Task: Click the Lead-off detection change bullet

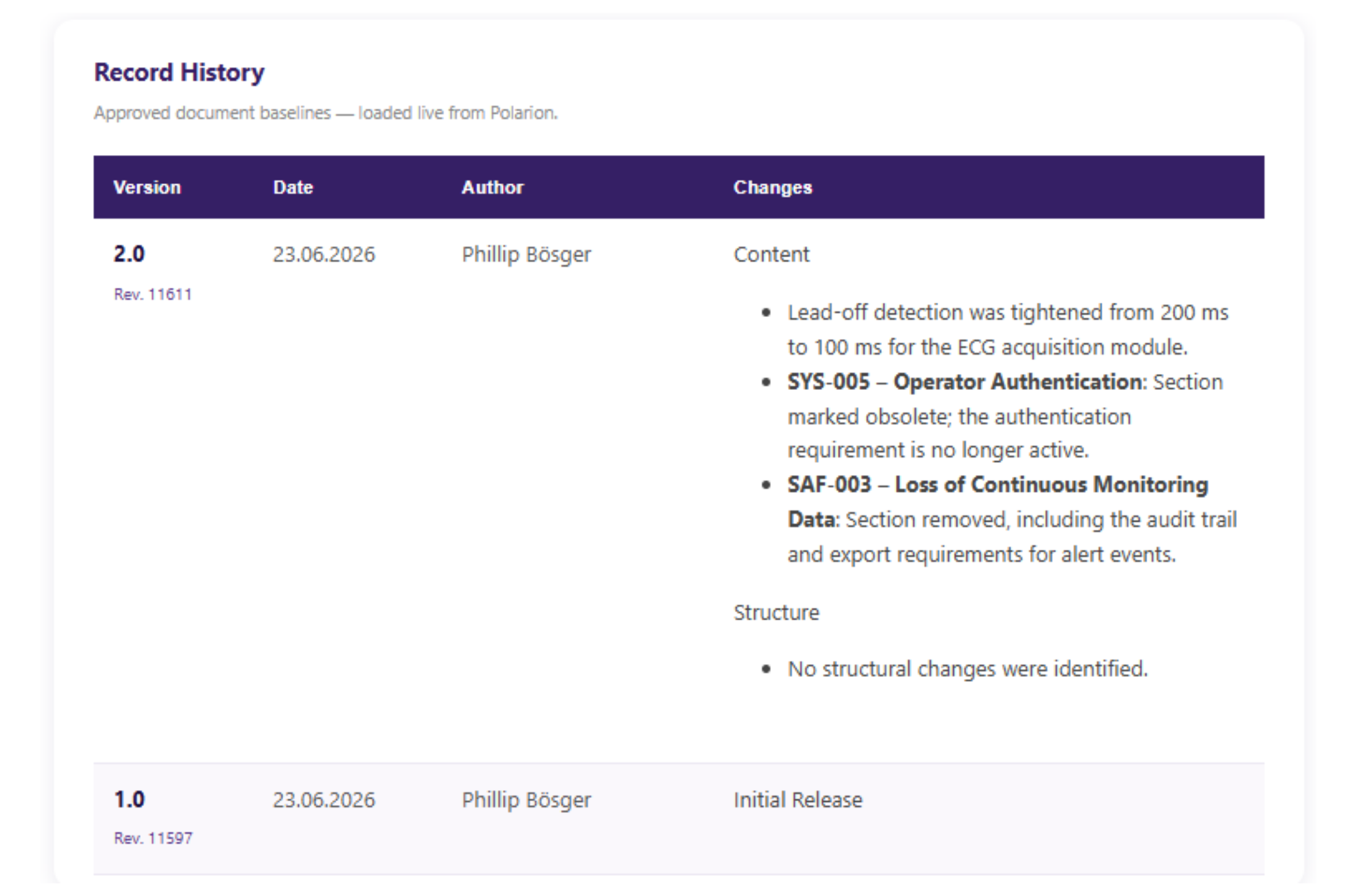Action: tap(1008, 330)
